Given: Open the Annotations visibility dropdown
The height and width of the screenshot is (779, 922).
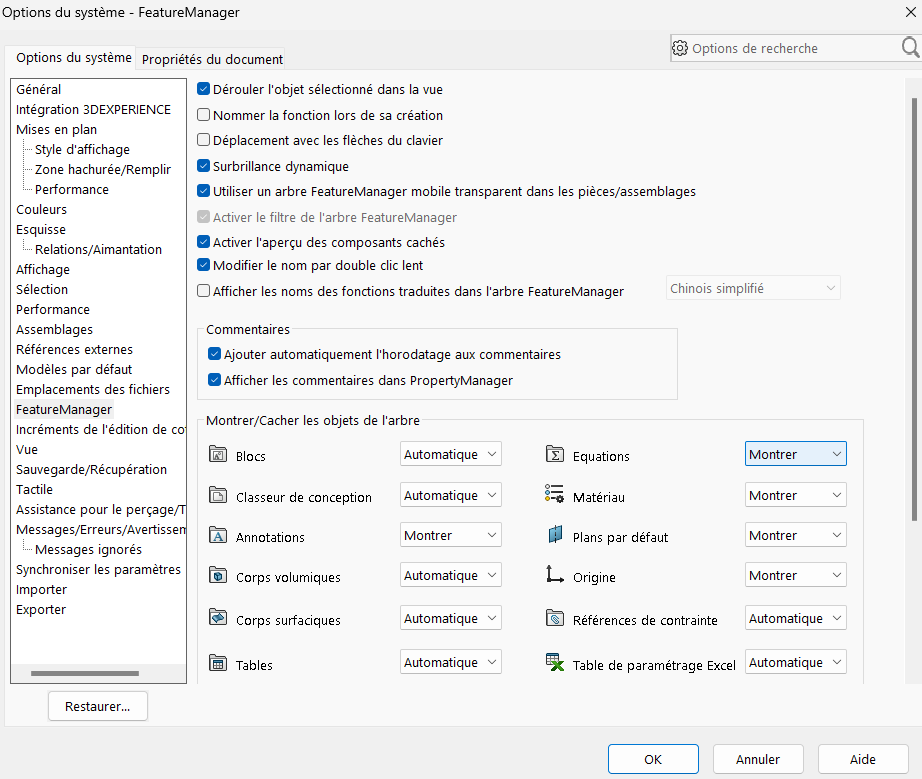Looking at the screenshot, I should click(x=450, y=536).
